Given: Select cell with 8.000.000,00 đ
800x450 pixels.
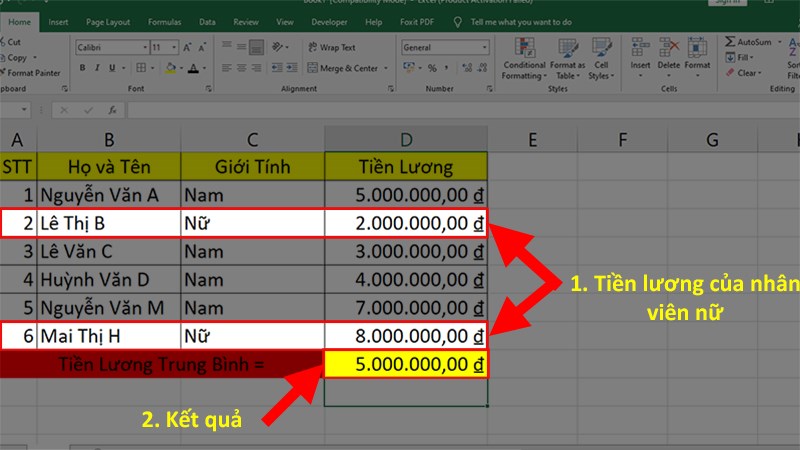Looking at the screenshot, I should coord(406,336).
